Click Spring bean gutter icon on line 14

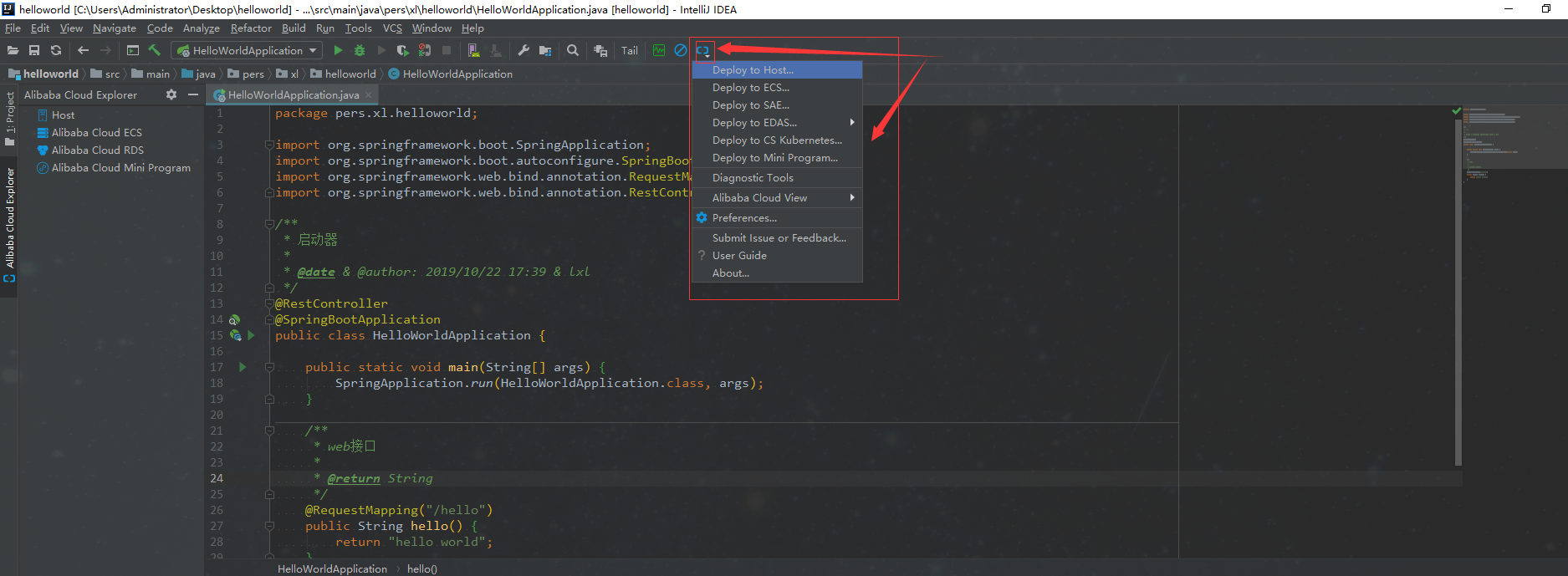[235, 319]
